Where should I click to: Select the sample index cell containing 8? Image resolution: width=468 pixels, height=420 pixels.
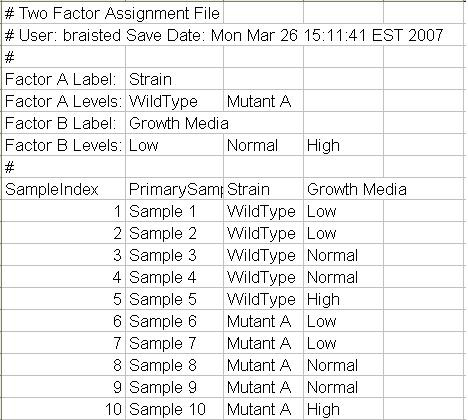point(64,365)
